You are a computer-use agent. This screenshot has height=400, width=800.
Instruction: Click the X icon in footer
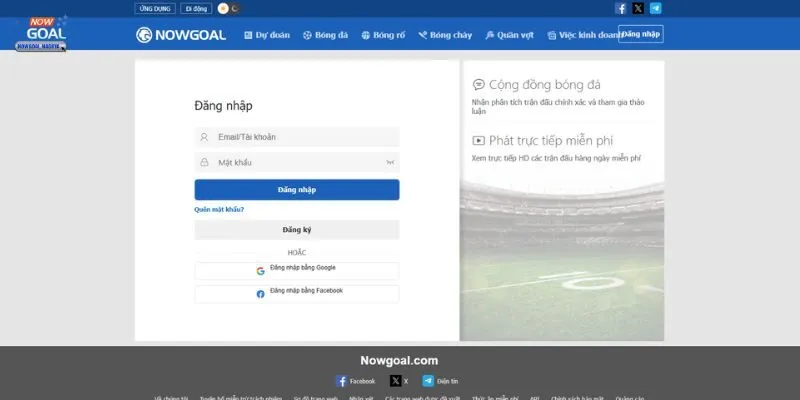pyautogui.click(x=396, y=381)
